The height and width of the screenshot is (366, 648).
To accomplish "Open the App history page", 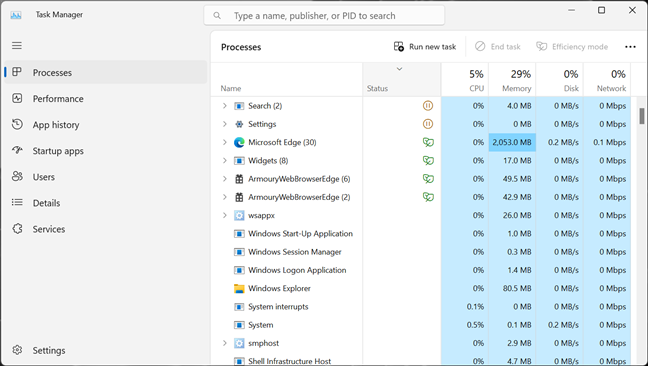I will pos(106,124).
